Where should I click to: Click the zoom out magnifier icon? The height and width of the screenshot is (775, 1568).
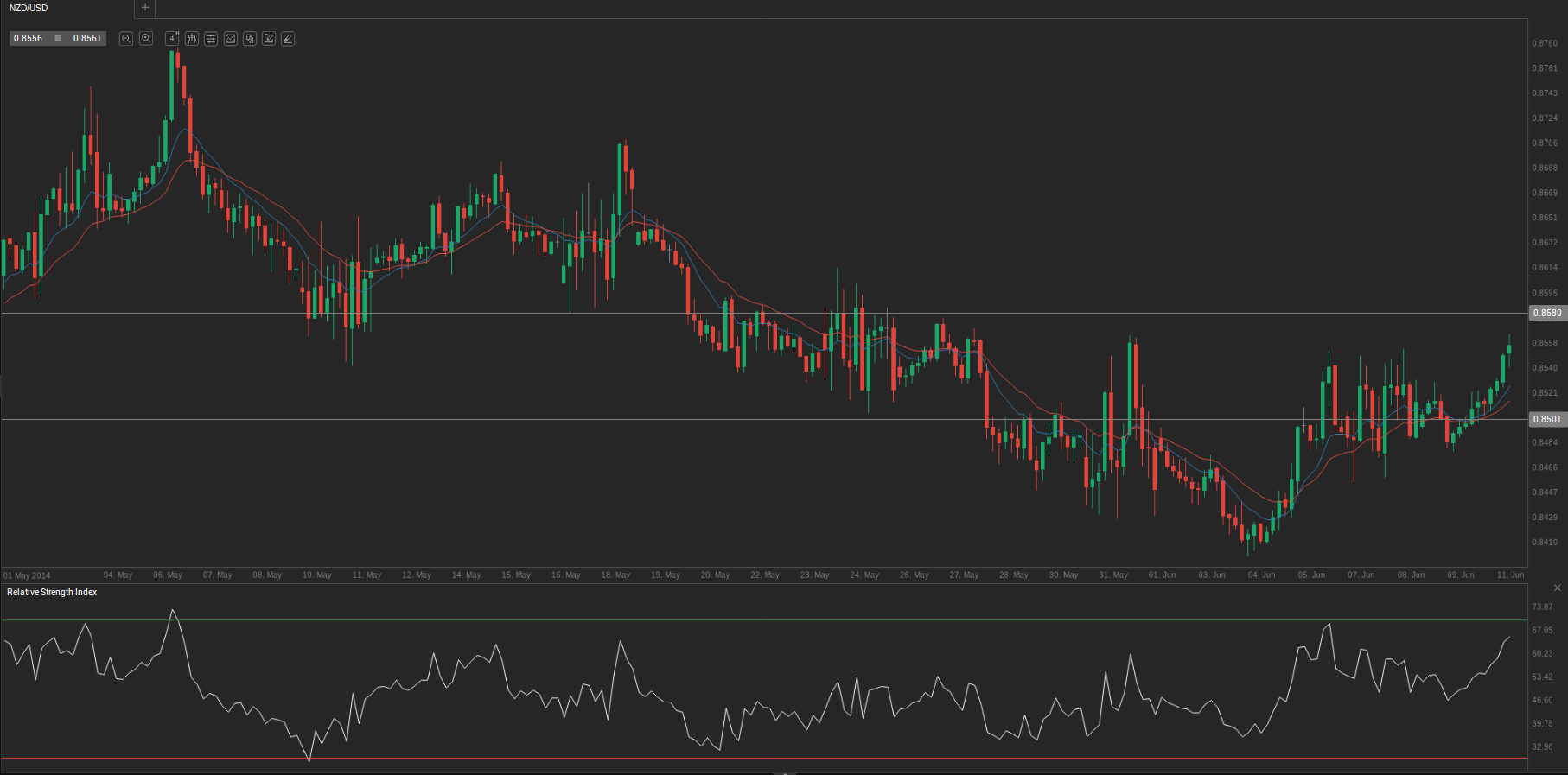tap(126, 38)
